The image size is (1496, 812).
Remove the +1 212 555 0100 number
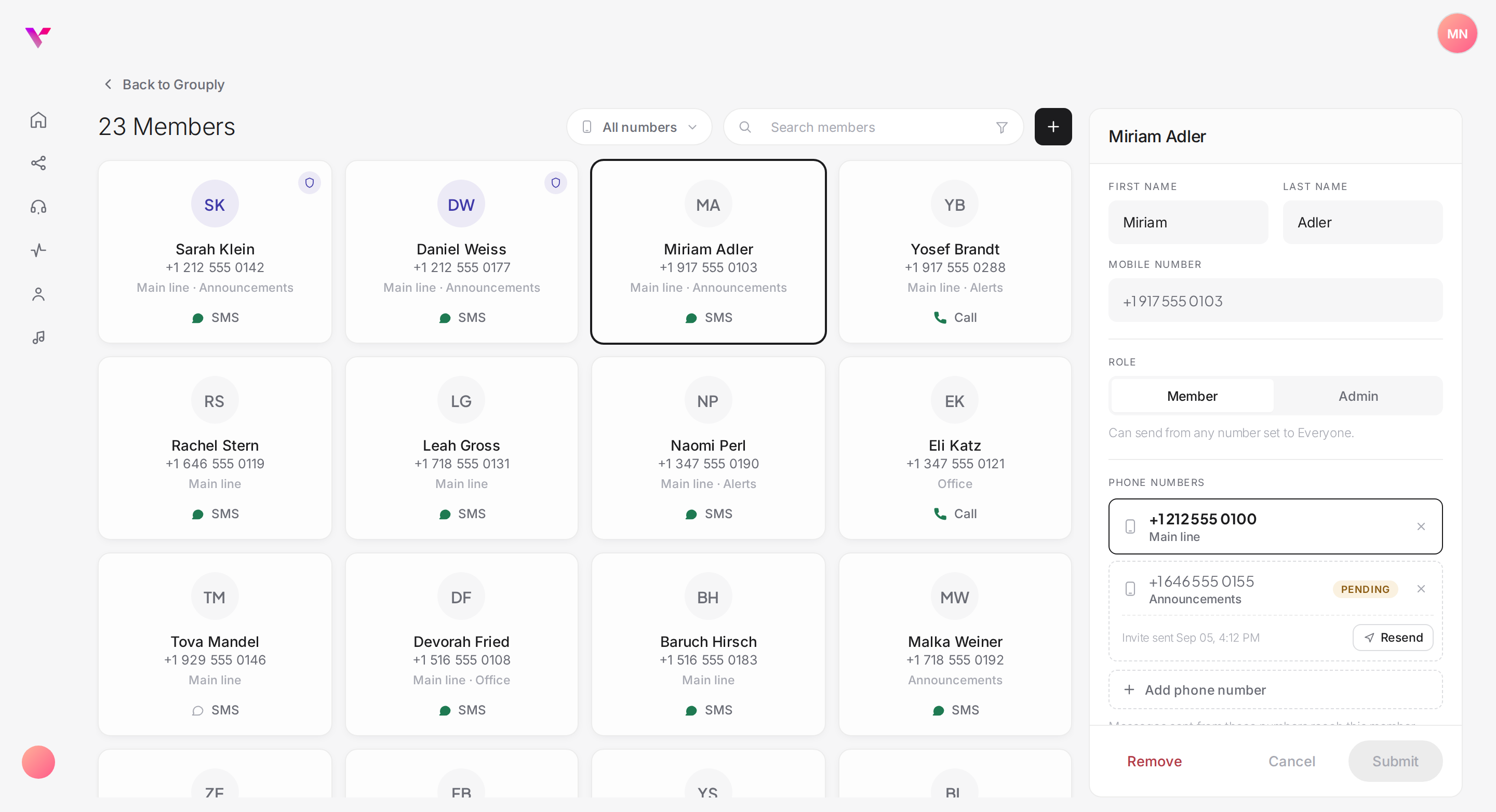1421,526
